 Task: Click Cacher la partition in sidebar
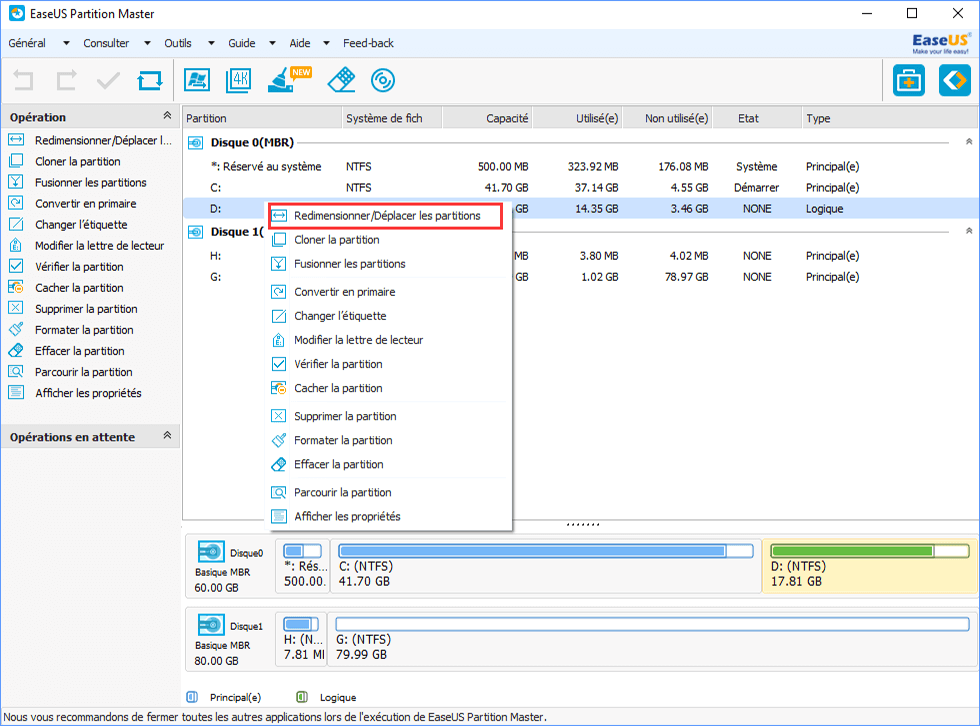click(x=66, y=288)
